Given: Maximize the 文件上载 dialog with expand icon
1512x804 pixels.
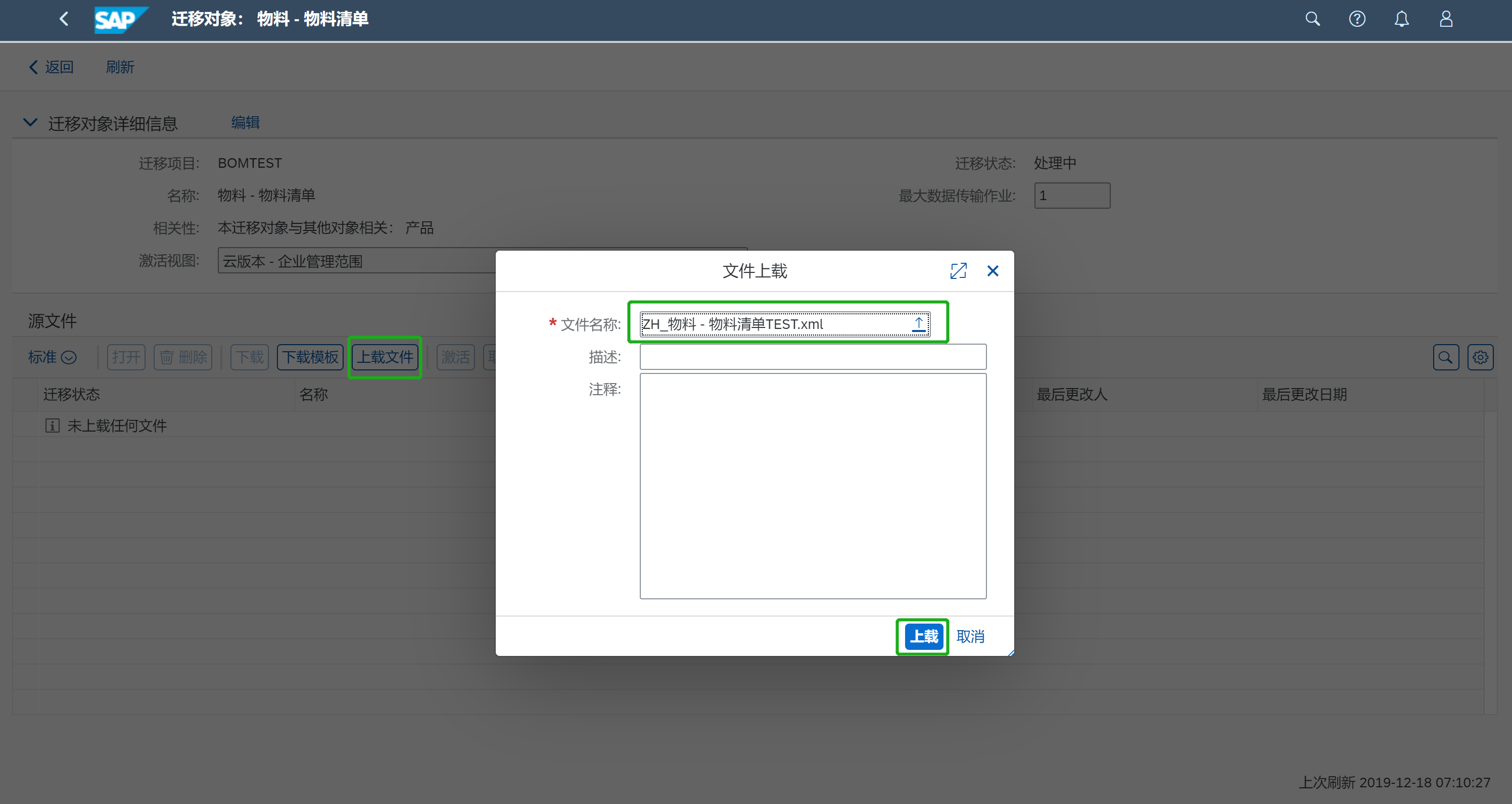Looking at the screenshot, I should click(958, 270).
